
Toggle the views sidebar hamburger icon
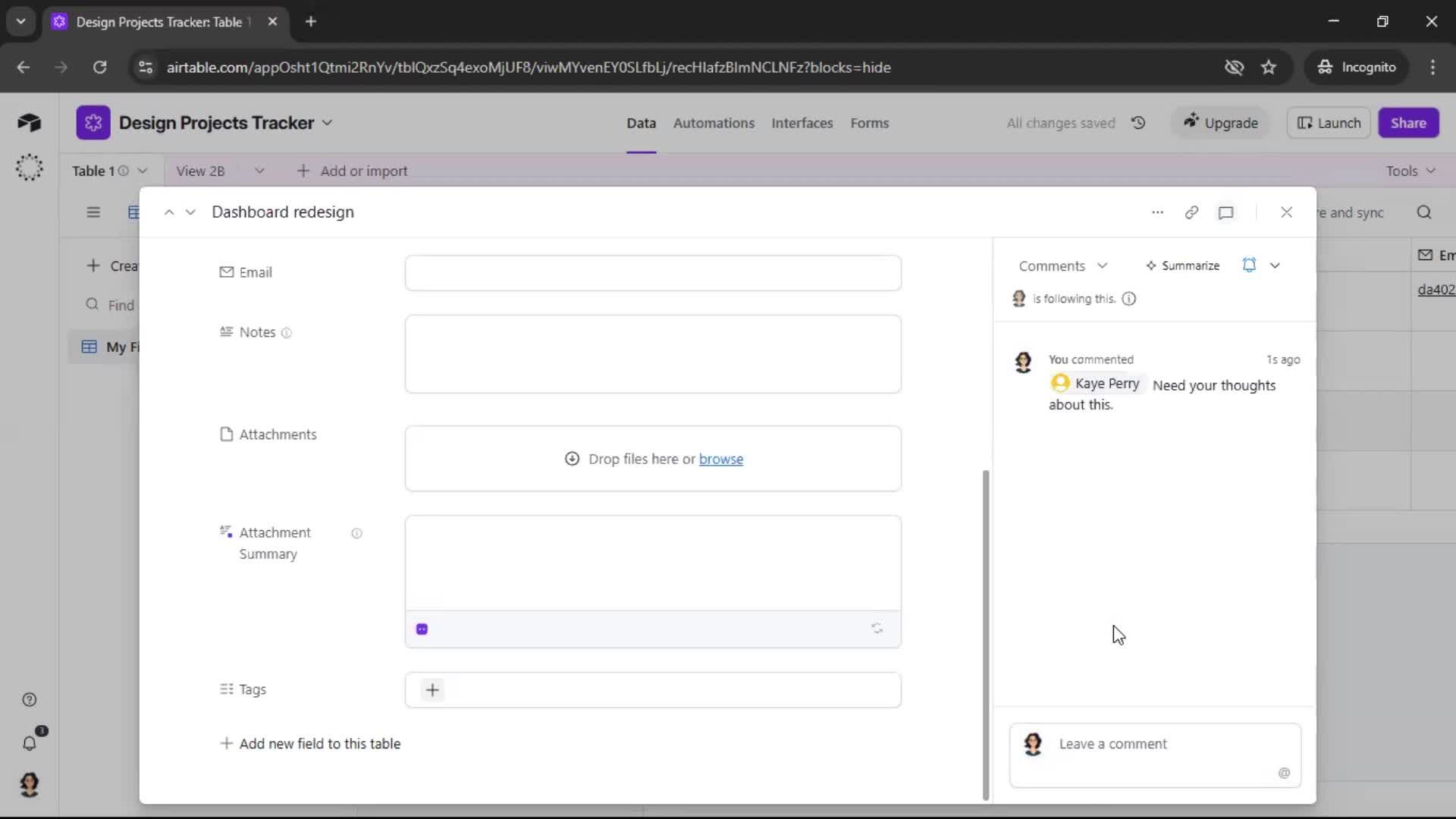tap(93, 212)
